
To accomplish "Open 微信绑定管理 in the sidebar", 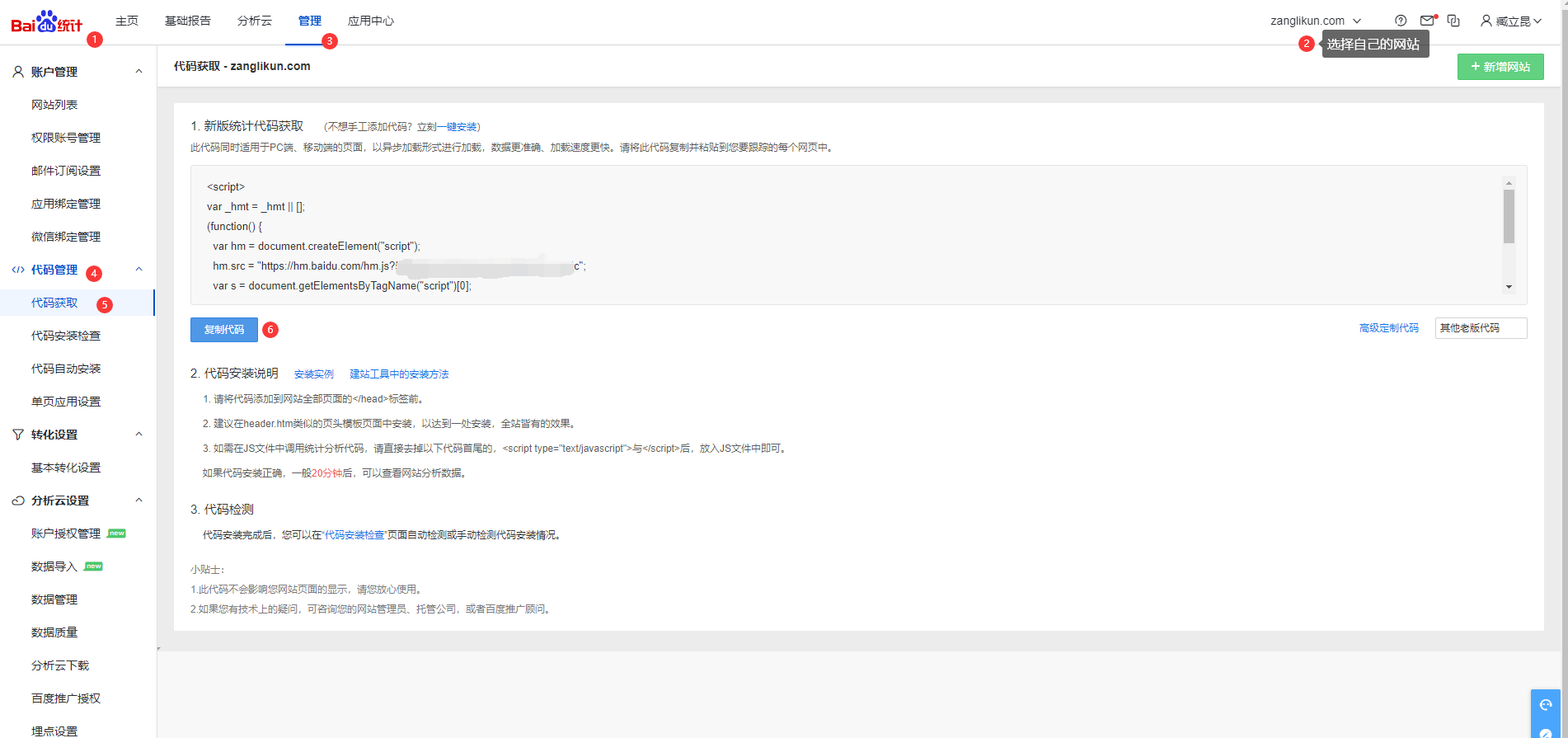I will point(66,237).
